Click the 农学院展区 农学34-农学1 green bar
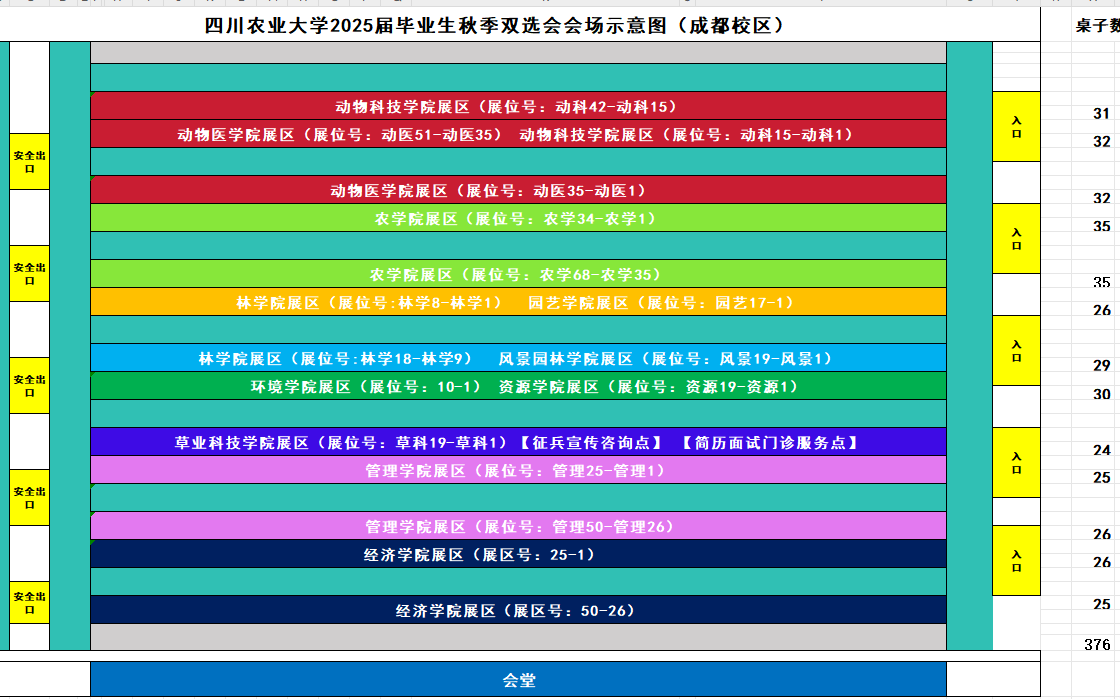Image resolution: width=1120 pixels, height=699 pixels. tap(518, 218)
